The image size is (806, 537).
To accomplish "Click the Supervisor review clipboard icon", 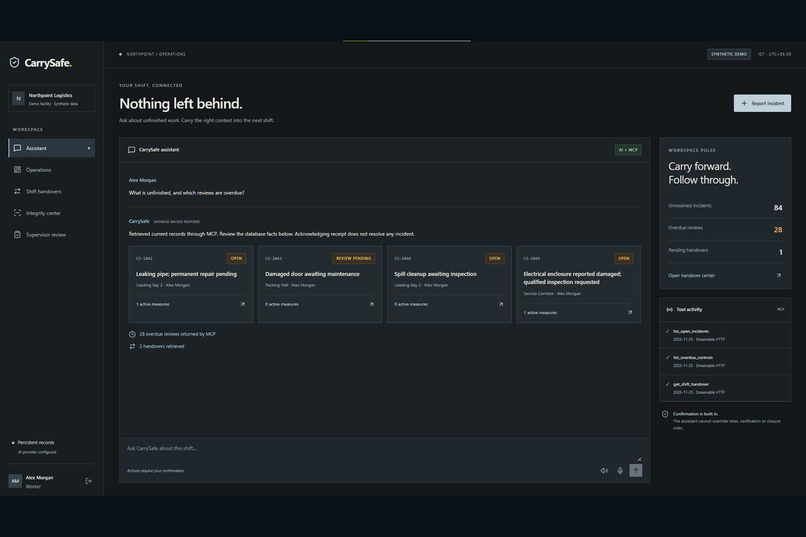I will 17,234.
